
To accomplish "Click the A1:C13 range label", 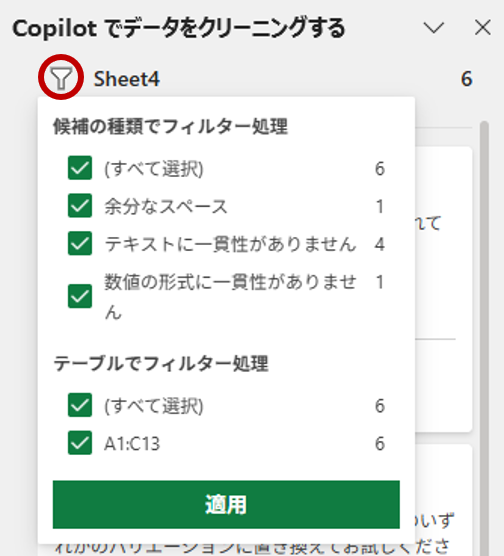I will click(132, 444).
